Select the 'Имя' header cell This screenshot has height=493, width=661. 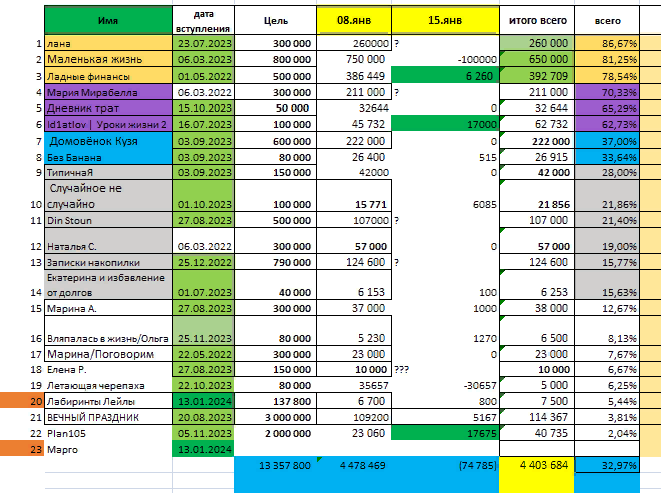[x=108, y=20]
